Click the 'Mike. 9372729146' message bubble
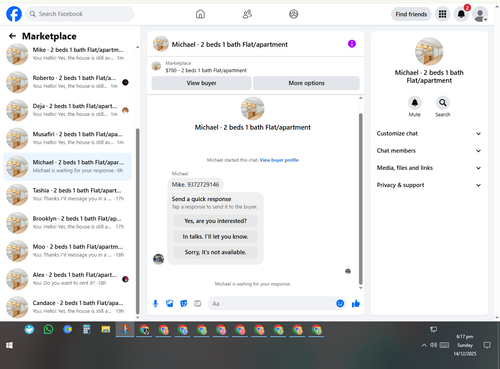The height and width of the screenshot is (369, 500). click(x=195, y=185)
